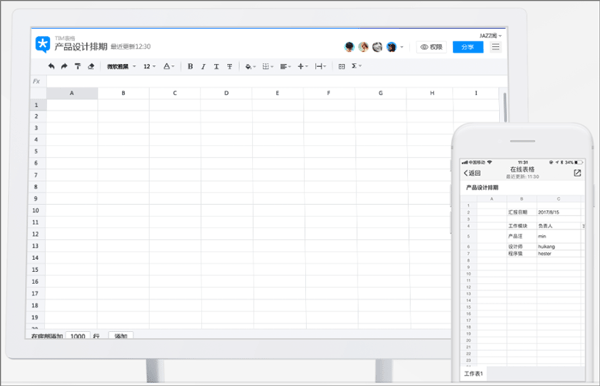Open the font size 12 dropdown
The width and height of the screenshot is (600, 386).
tap(149, 67)
